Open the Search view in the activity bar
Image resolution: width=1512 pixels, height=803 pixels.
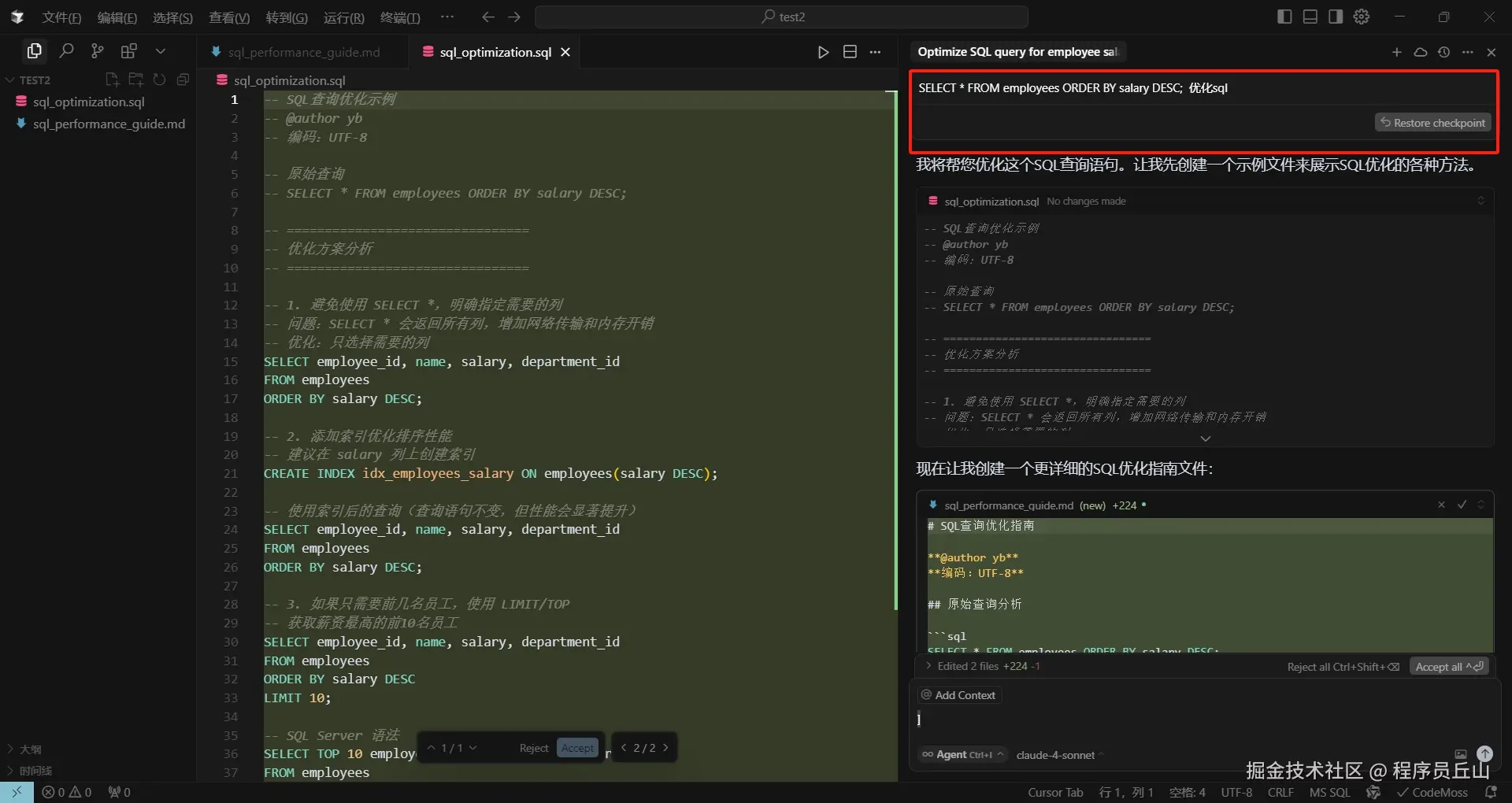click(x=66, y=50)
